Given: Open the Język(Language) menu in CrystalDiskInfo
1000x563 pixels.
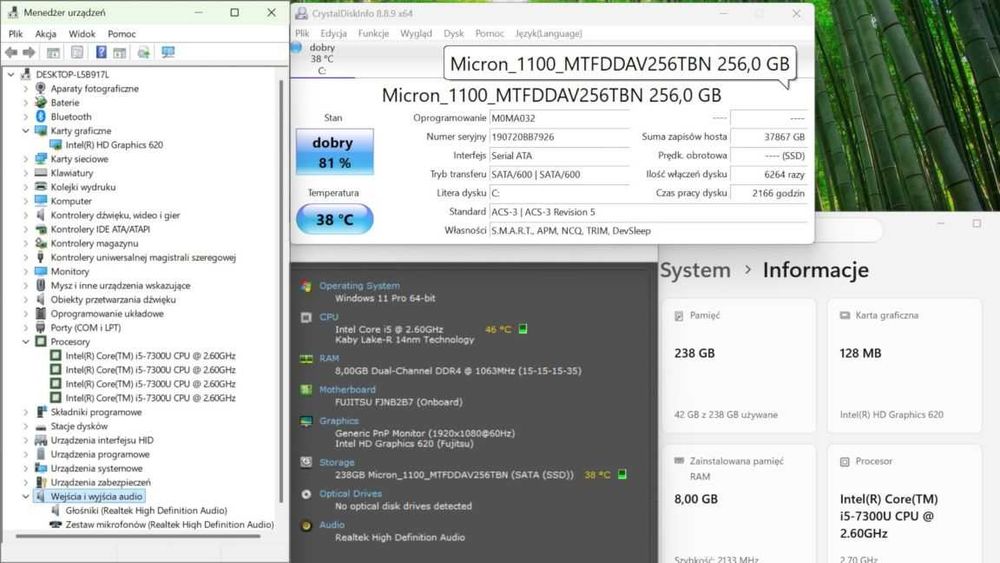Looking at the screenshot, I should [x=548, y=33].
